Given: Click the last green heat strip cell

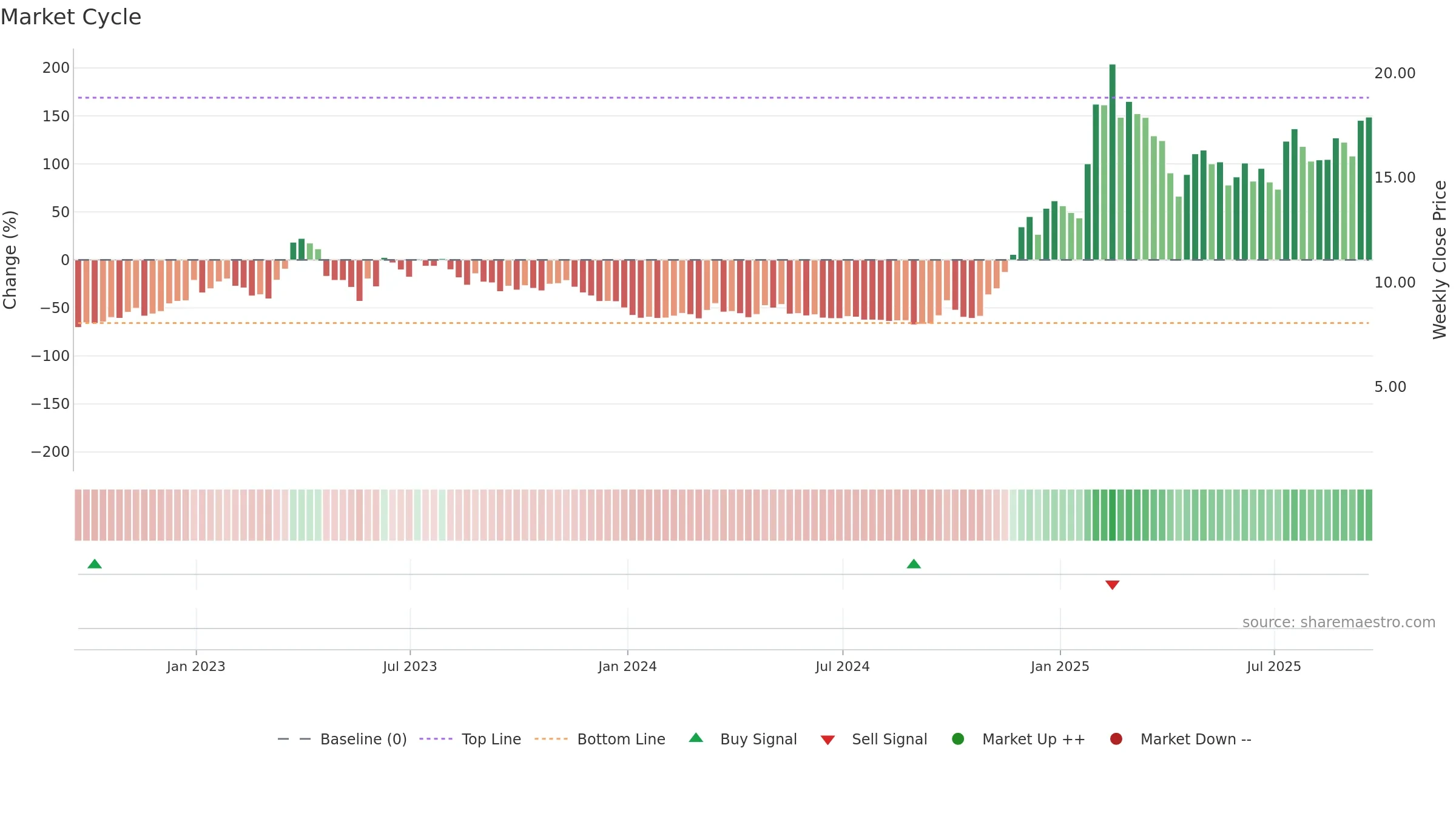Looking at the screenshot, I should point(1369,515).
